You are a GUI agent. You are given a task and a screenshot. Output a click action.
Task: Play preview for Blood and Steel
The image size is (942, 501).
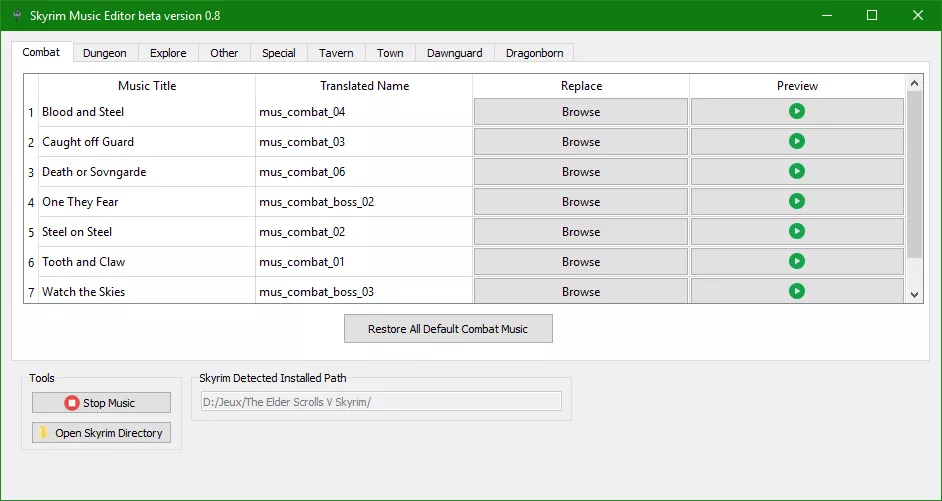797,112
